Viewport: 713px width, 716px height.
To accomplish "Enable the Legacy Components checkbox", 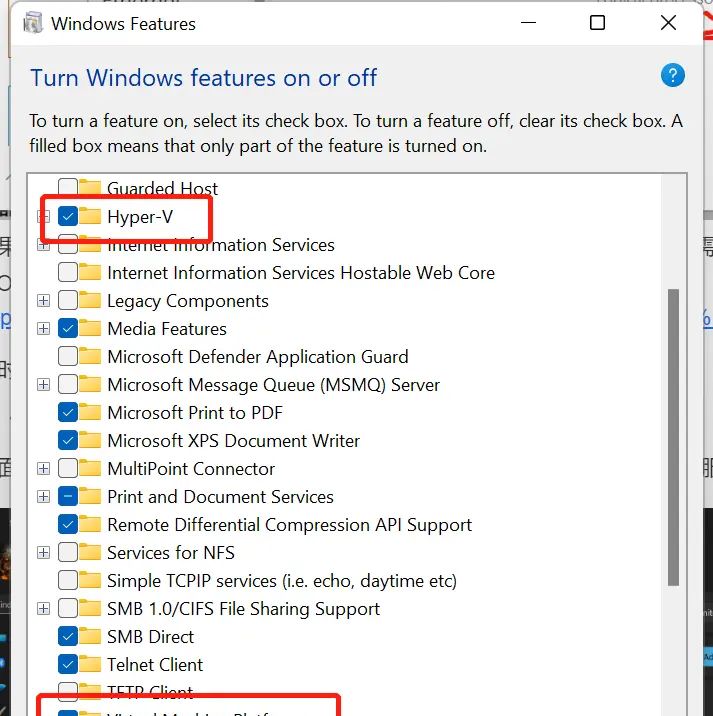I will [x=68, y=300].
